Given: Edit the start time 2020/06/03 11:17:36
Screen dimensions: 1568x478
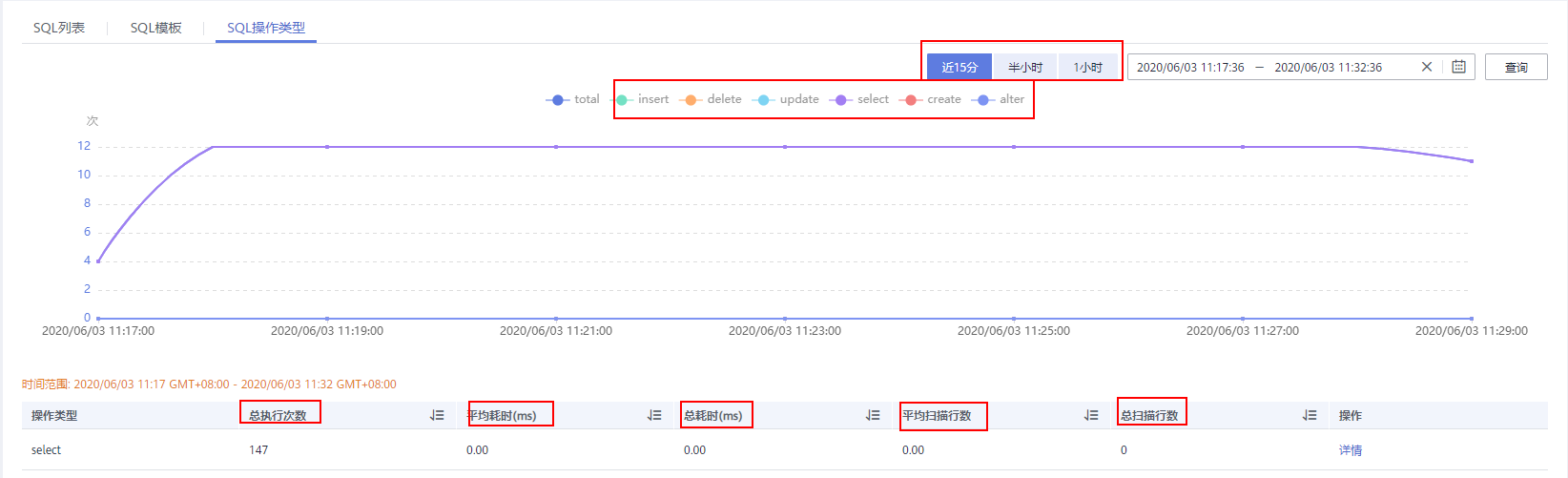Looking at the screenshot, I should point(1190,67).
